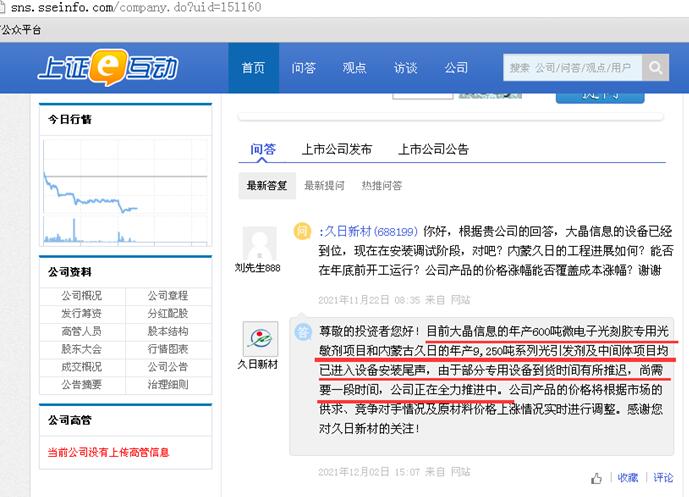The image size is (689, 497).
Task: Open 问答 in the top navigation
Action: pyautogui.click(x=304, y=68)
